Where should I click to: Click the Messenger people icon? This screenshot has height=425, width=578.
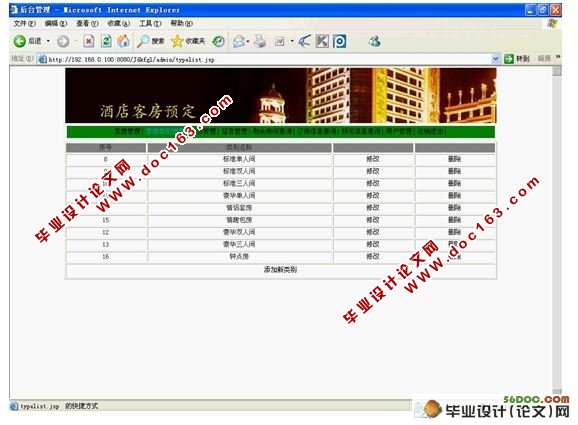pos(374,41)
